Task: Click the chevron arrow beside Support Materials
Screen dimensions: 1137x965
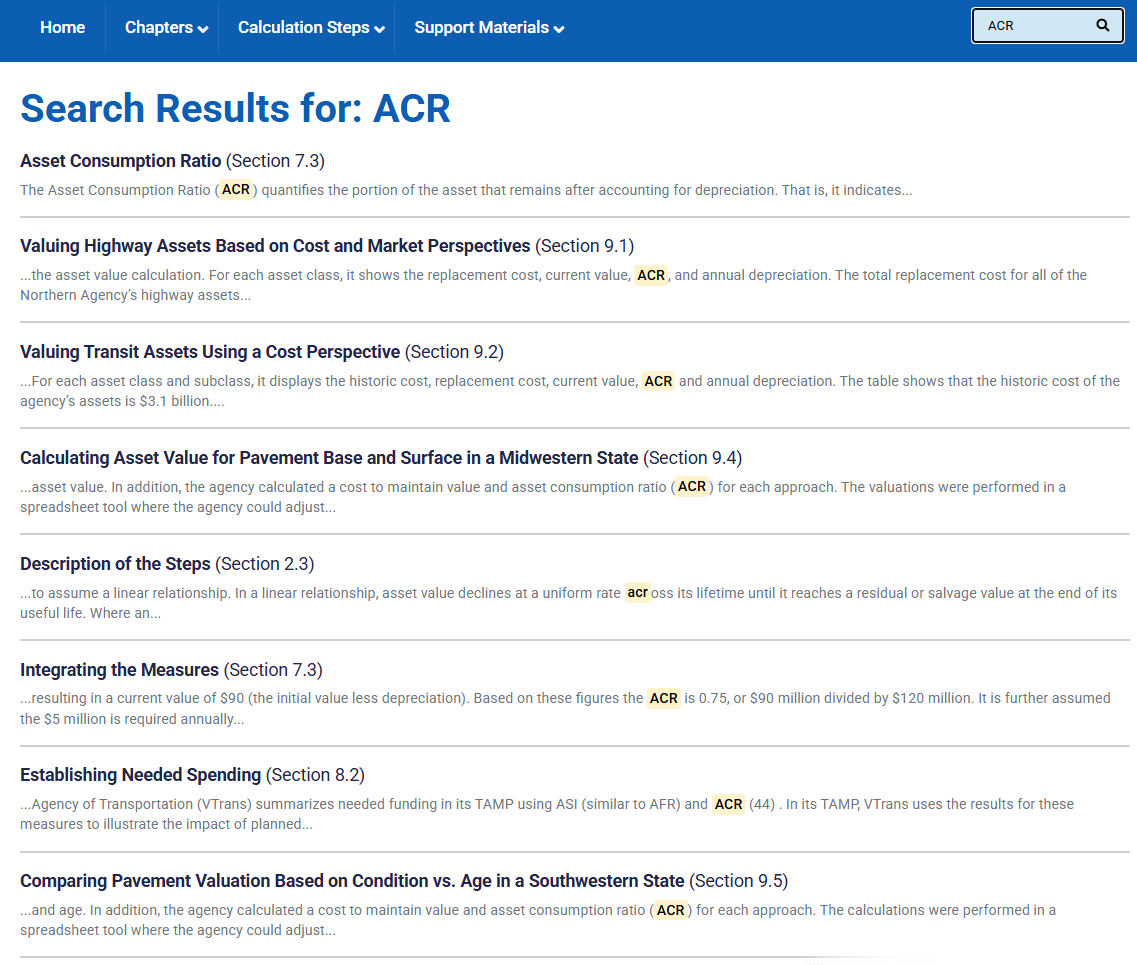Action: tap(559, 30)
